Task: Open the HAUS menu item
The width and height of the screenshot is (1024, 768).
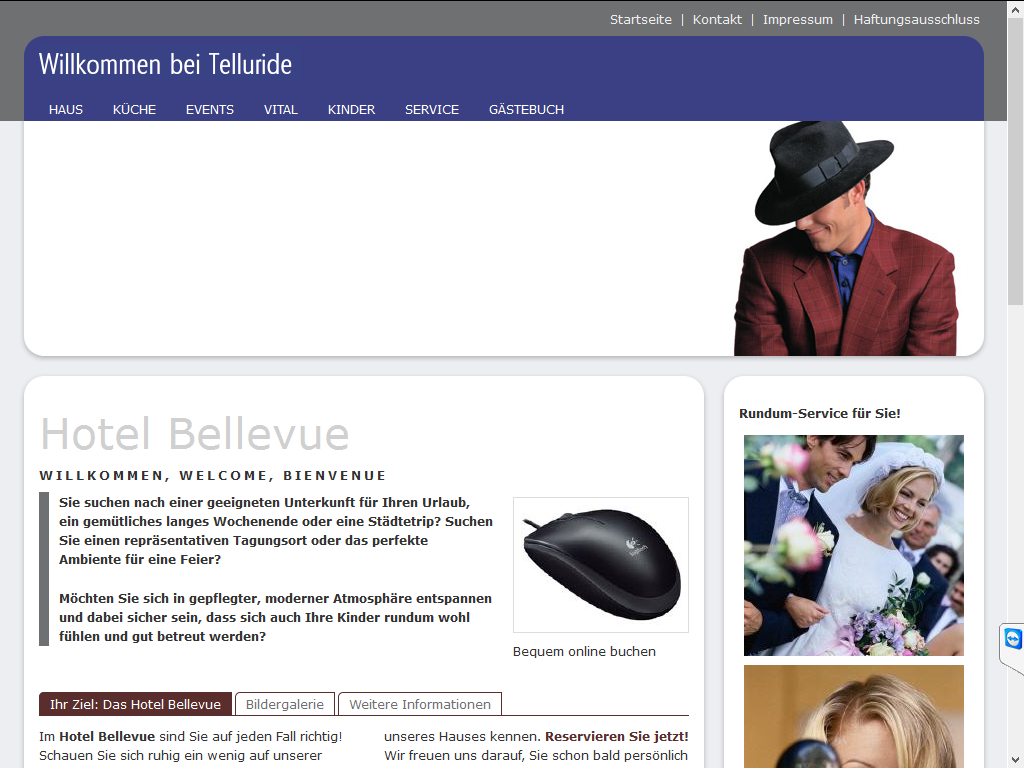Action: [66, 110]
